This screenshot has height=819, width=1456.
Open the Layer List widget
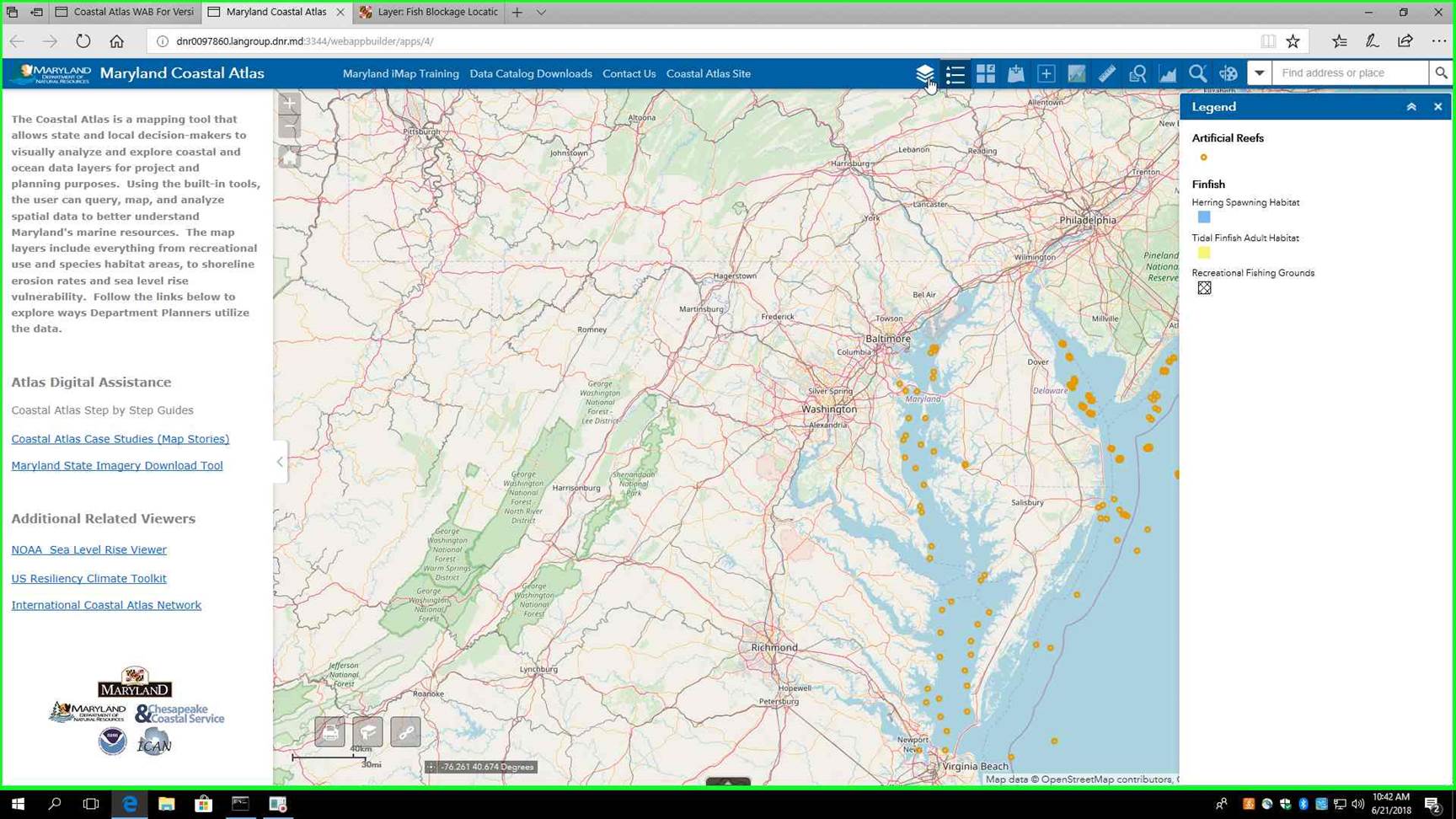point(924,73)
